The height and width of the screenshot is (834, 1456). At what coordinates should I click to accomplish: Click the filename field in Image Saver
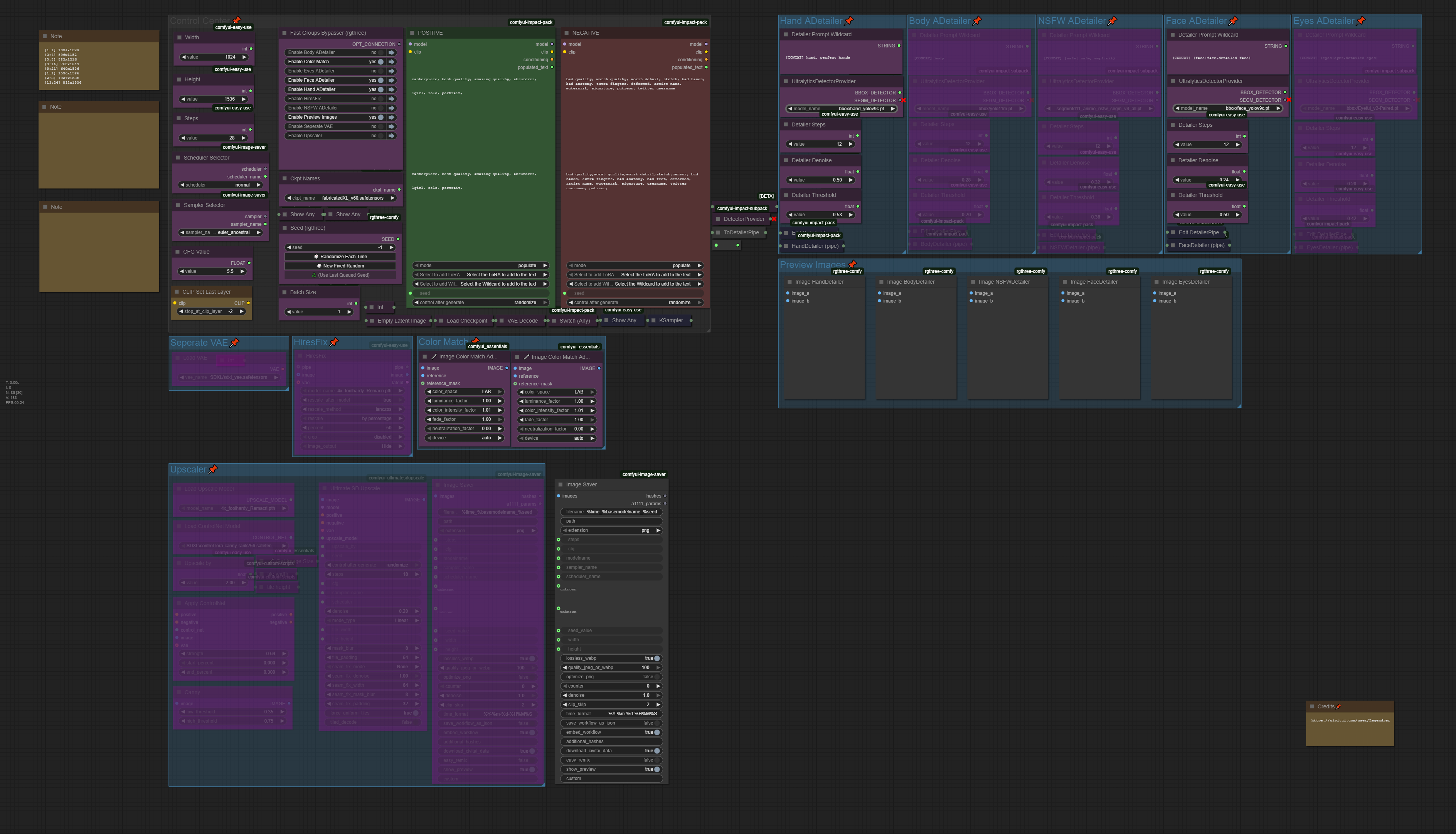(611, 511)
